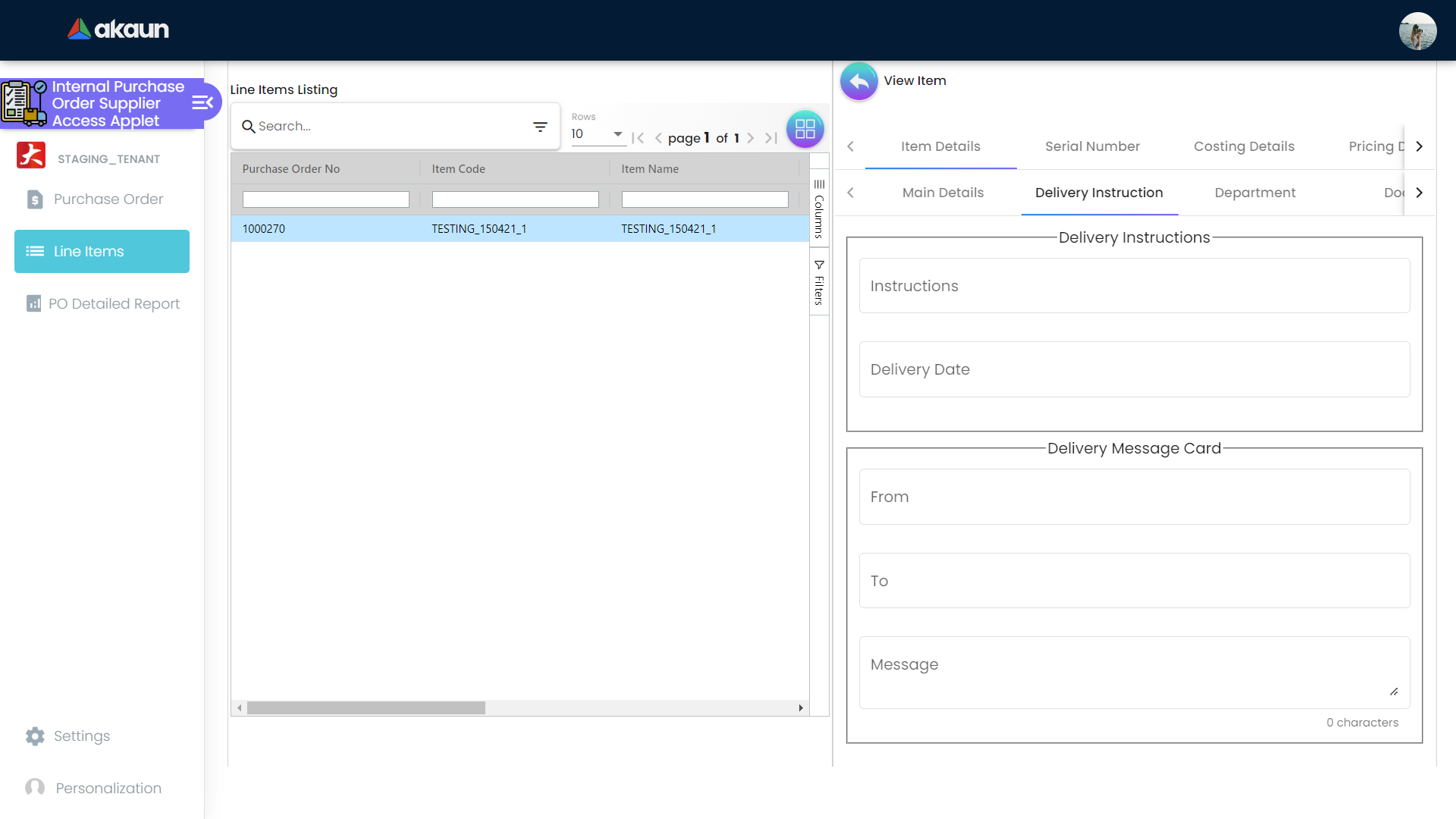Viewport: 1456px width, 819px height.
Task: Go to first page of listing
Action: tap(638, 138)
